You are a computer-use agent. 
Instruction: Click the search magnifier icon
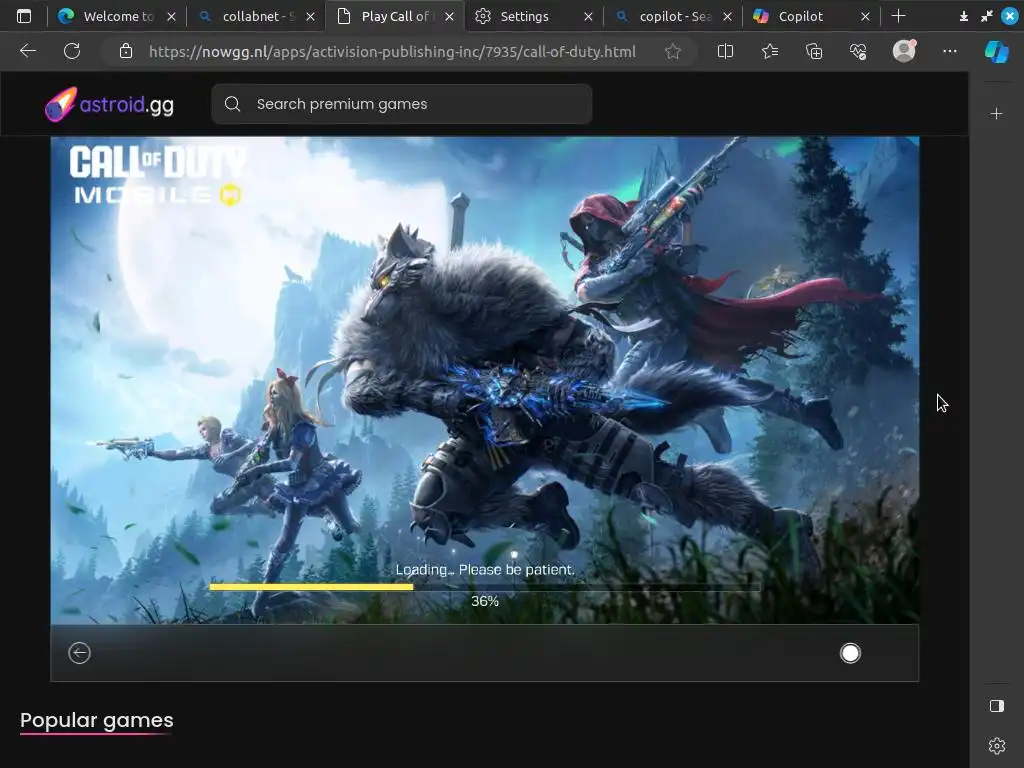232,104
